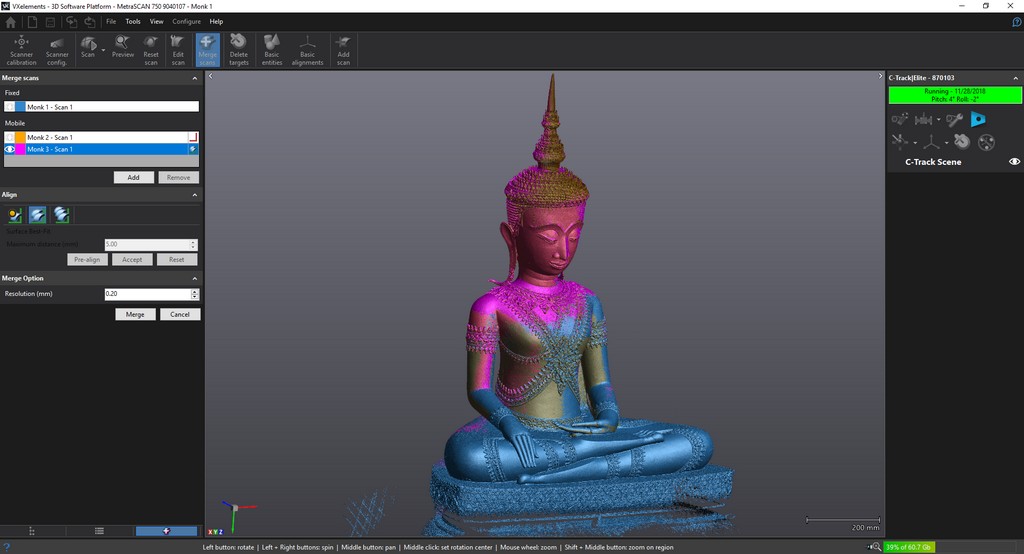The image size is (1024, 554).
Task: Start the Scan tool
Action: click(88, 47)
